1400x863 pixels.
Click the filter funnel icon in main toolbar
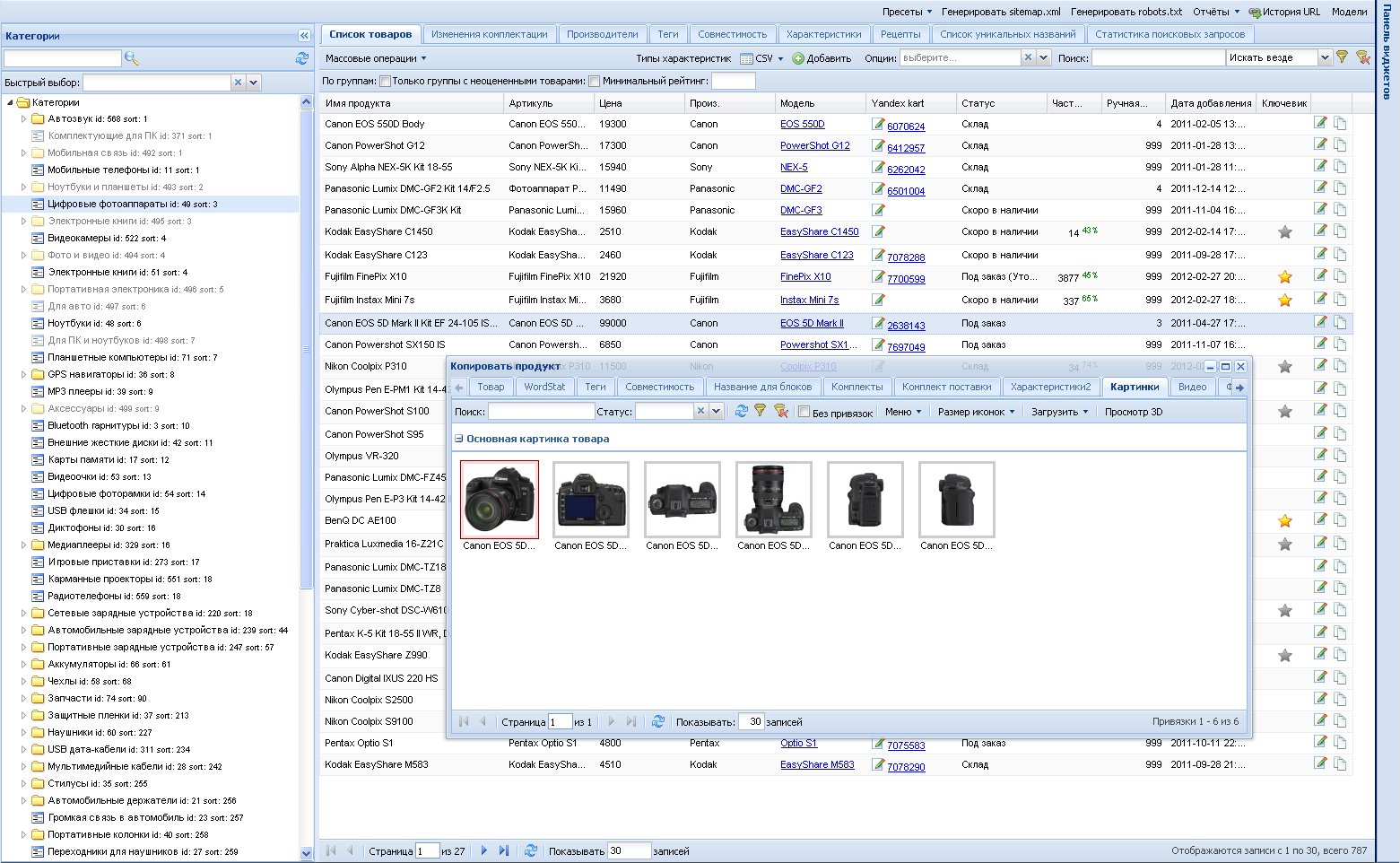(x=1342, y=57)
